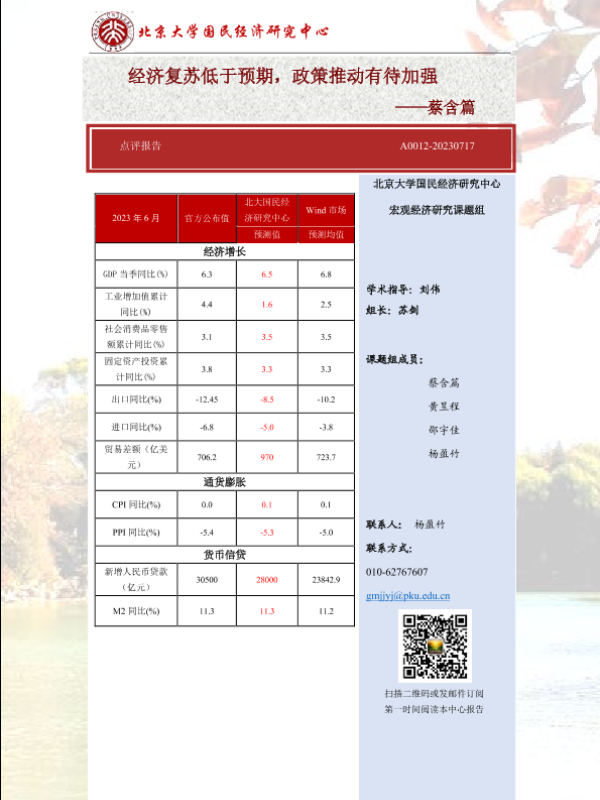Click the 宏观经济研究课题组 heading

pyautogui.click(x=436, y=210)
